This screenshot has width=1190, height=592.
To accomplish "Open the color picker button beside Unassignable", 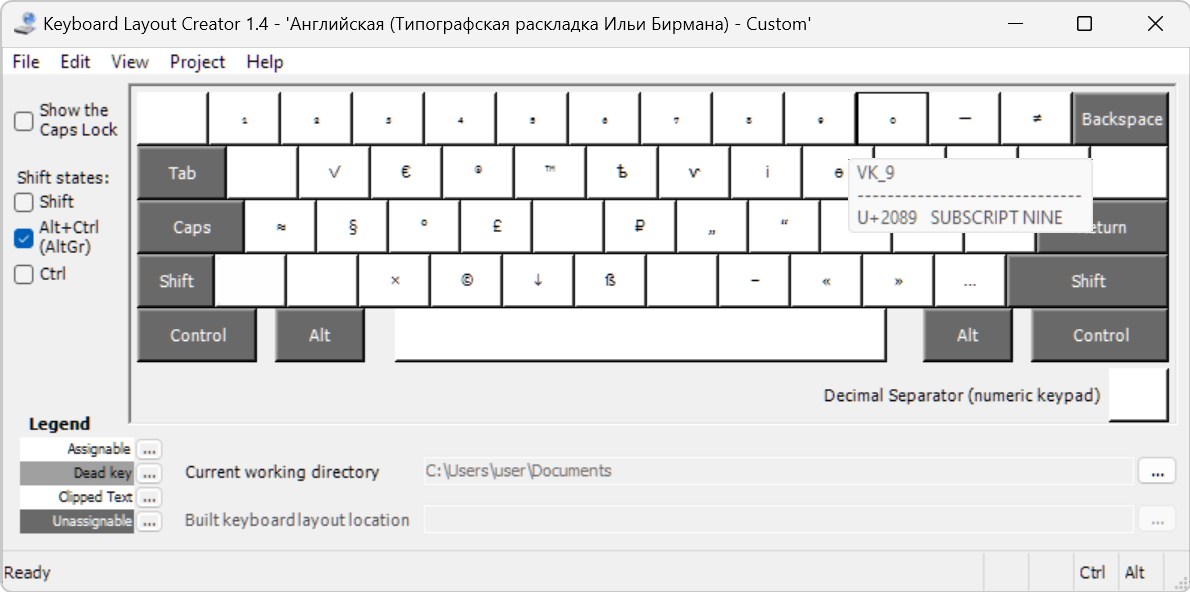I will click(x=150, y=521).
